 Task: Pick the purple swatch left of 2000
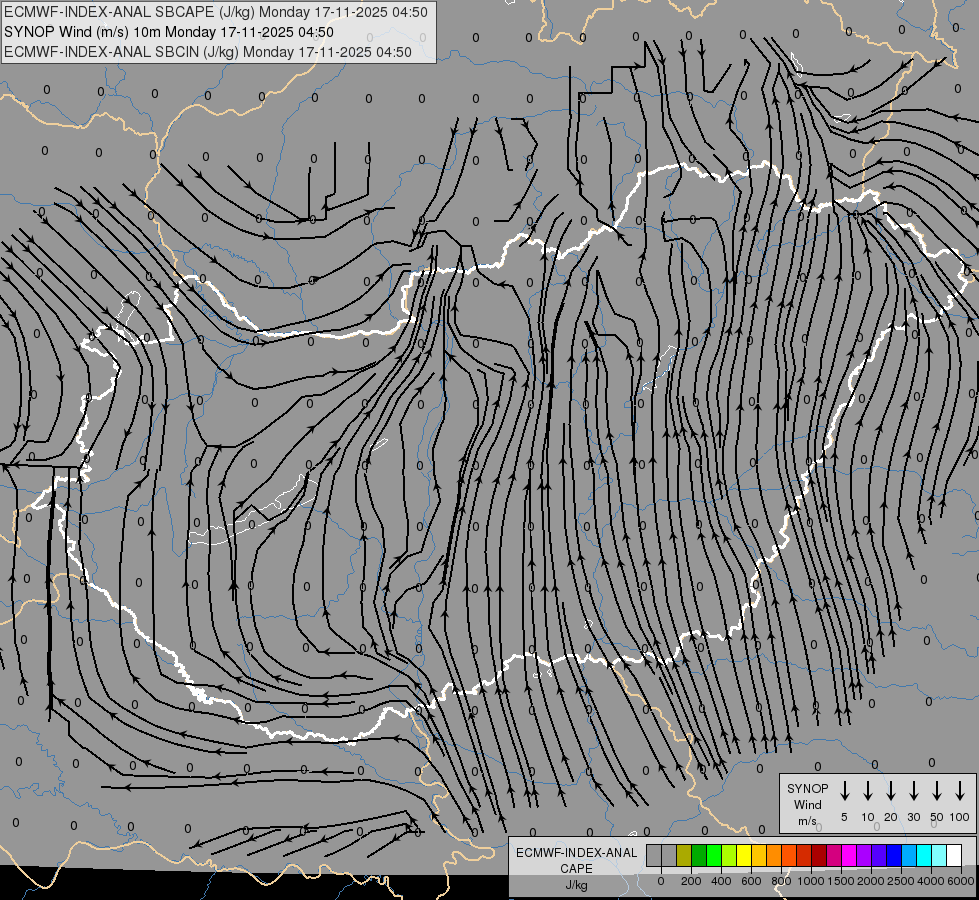[x=864, y=855]
